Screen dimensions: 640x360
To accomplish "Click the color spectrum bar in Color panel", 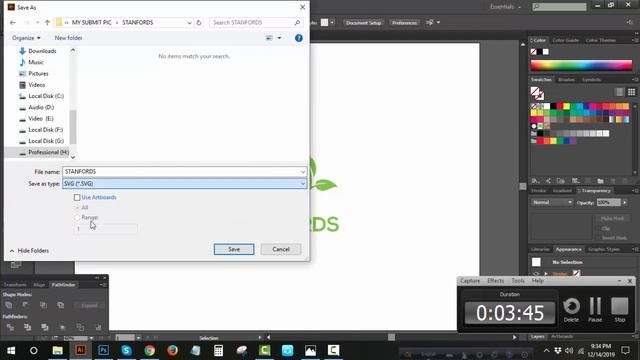I will tap(581, 65).
